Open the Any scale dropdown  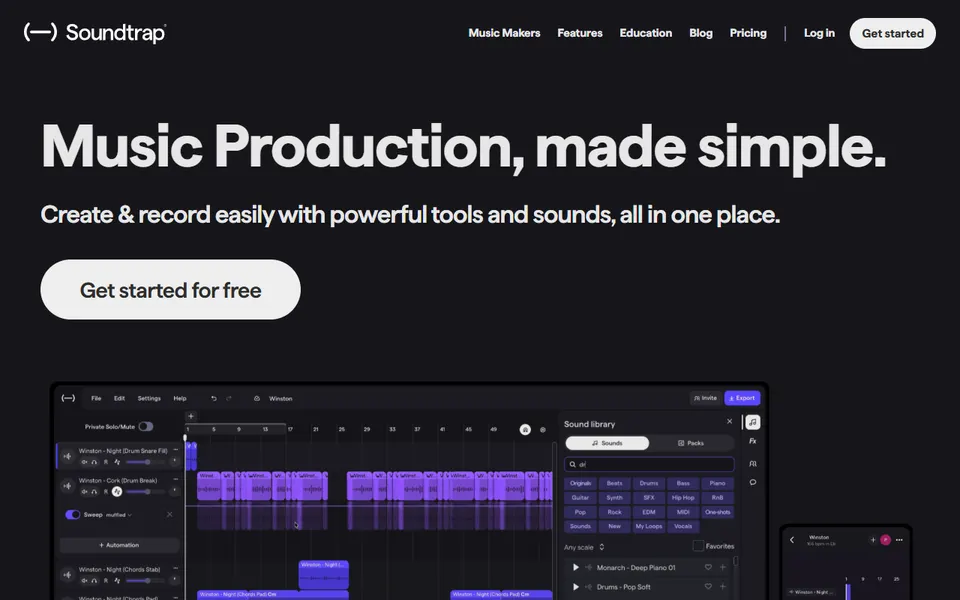pyautogui.click(x=585, y=547)
